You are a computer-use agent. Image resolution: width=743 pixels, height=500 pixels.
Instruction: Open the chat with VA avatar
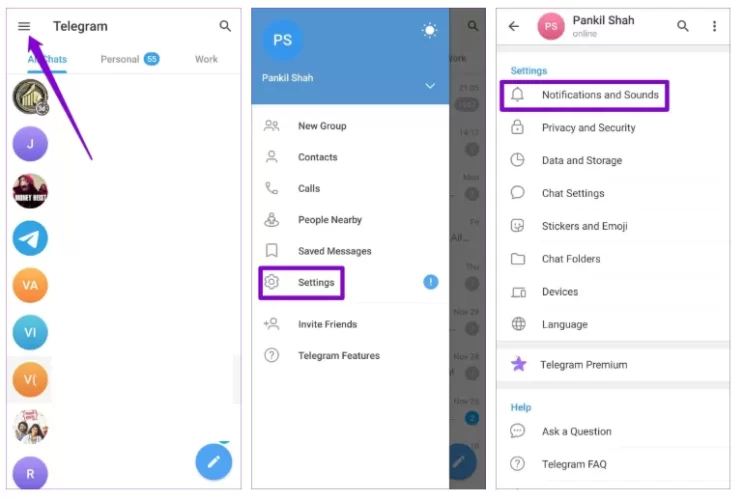(x=30, y=285)
